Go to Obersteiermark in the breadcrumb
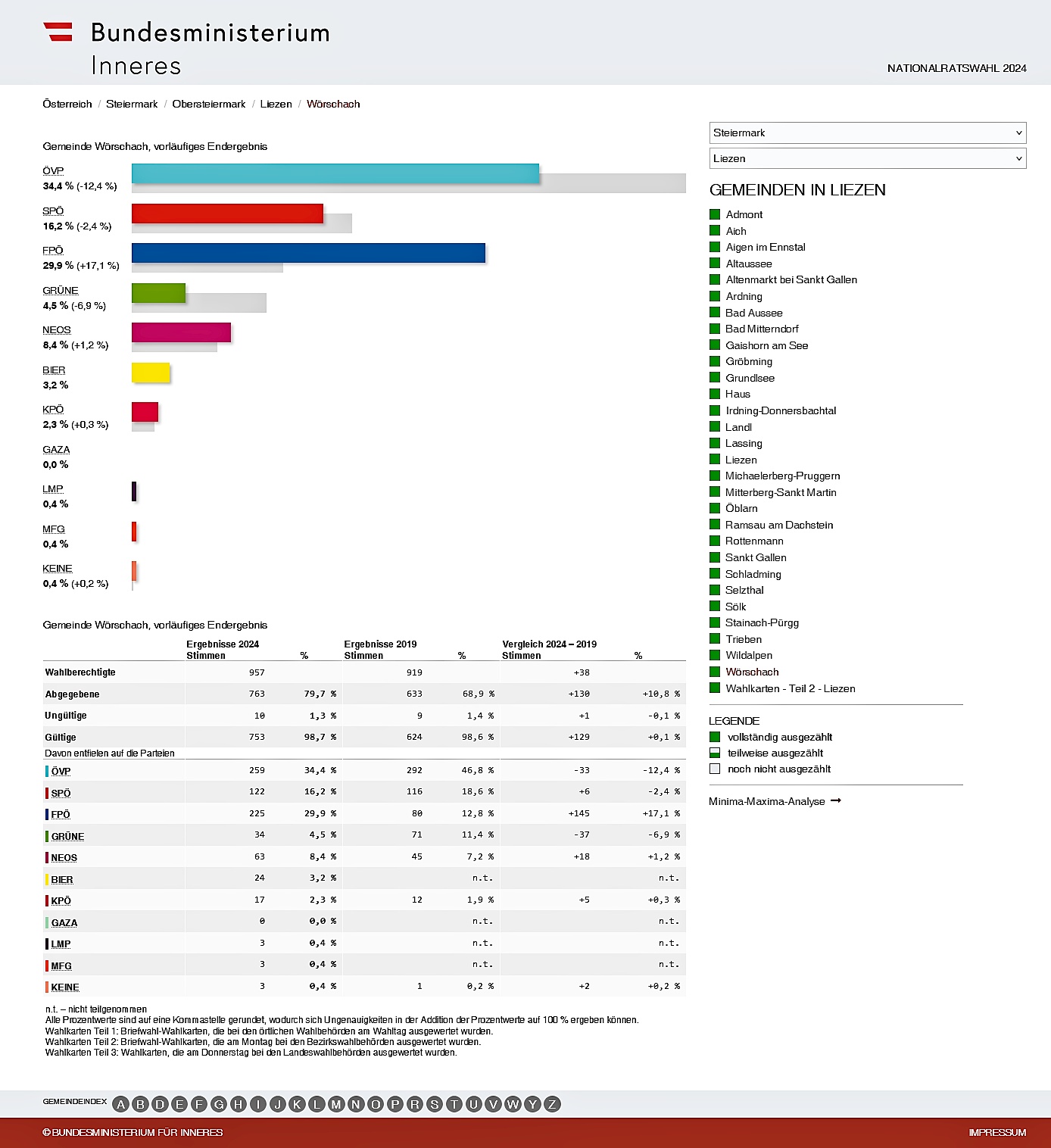 pos(209,104)
